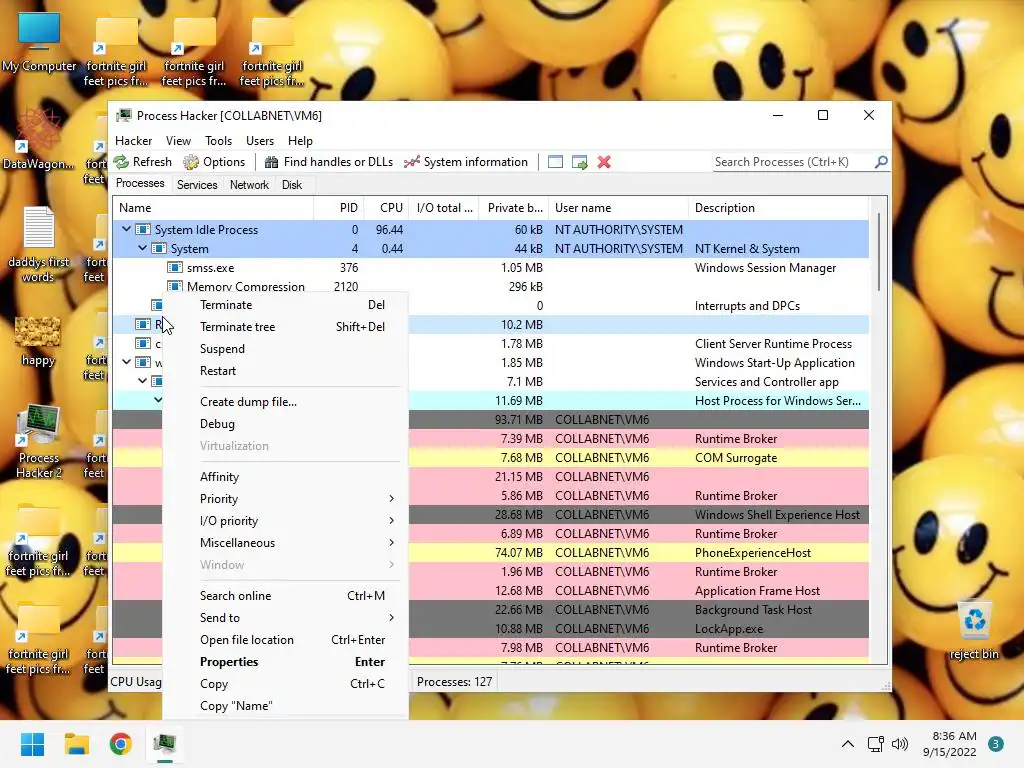Click find window and thread icon
Viewport: 1024px width, 768px height.
(579, 162)
